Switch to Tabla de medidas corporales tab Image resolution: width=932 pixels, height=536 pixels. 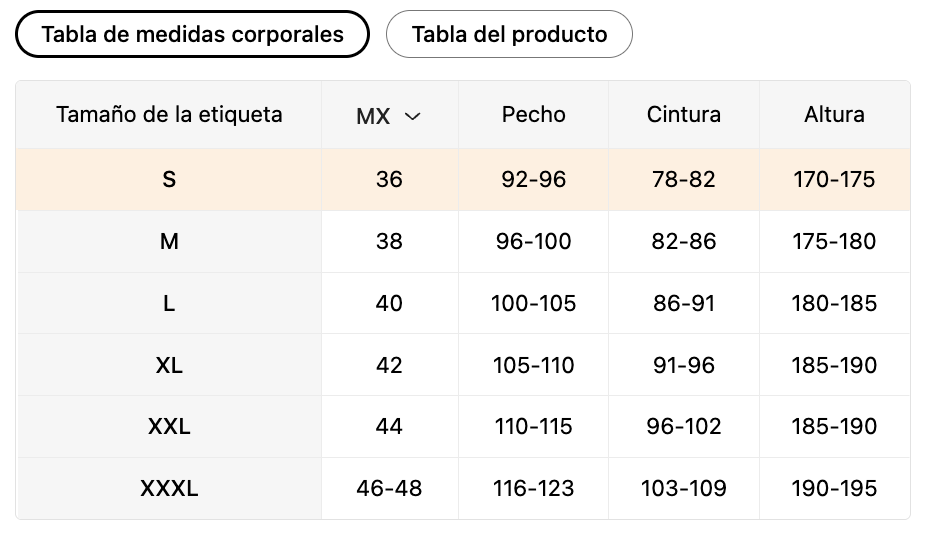pyautogui.click(x=192, y=34)
